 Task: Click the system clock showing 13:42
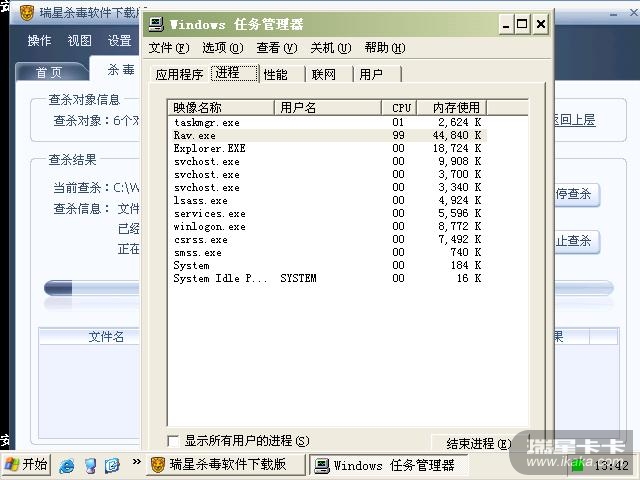[611, 465]
